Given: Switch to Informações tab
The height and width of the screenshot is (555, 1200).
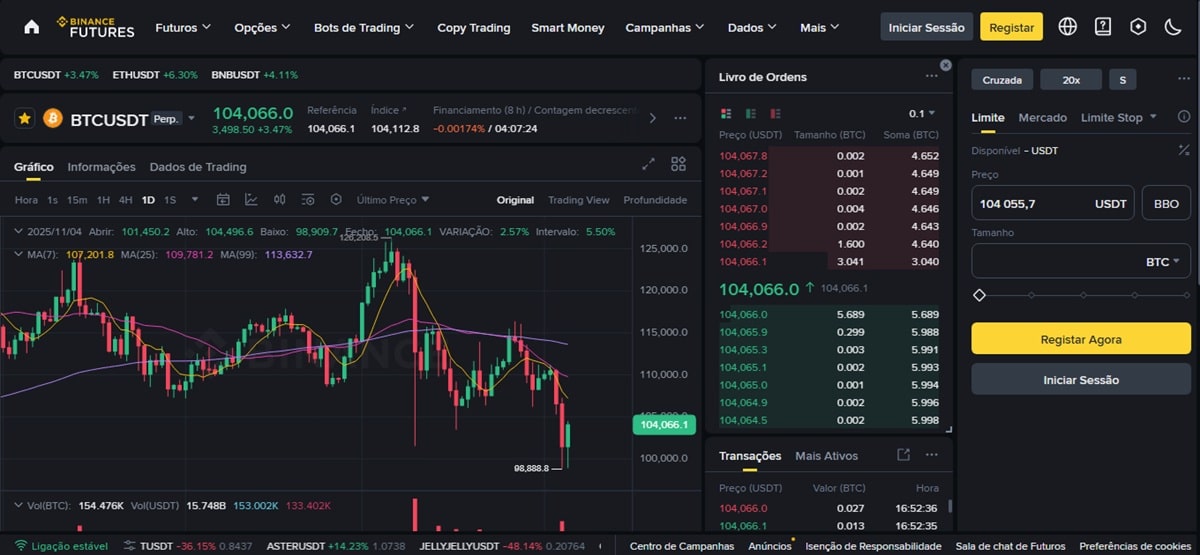Looking at the screenshot, I should tap(101, 167).
